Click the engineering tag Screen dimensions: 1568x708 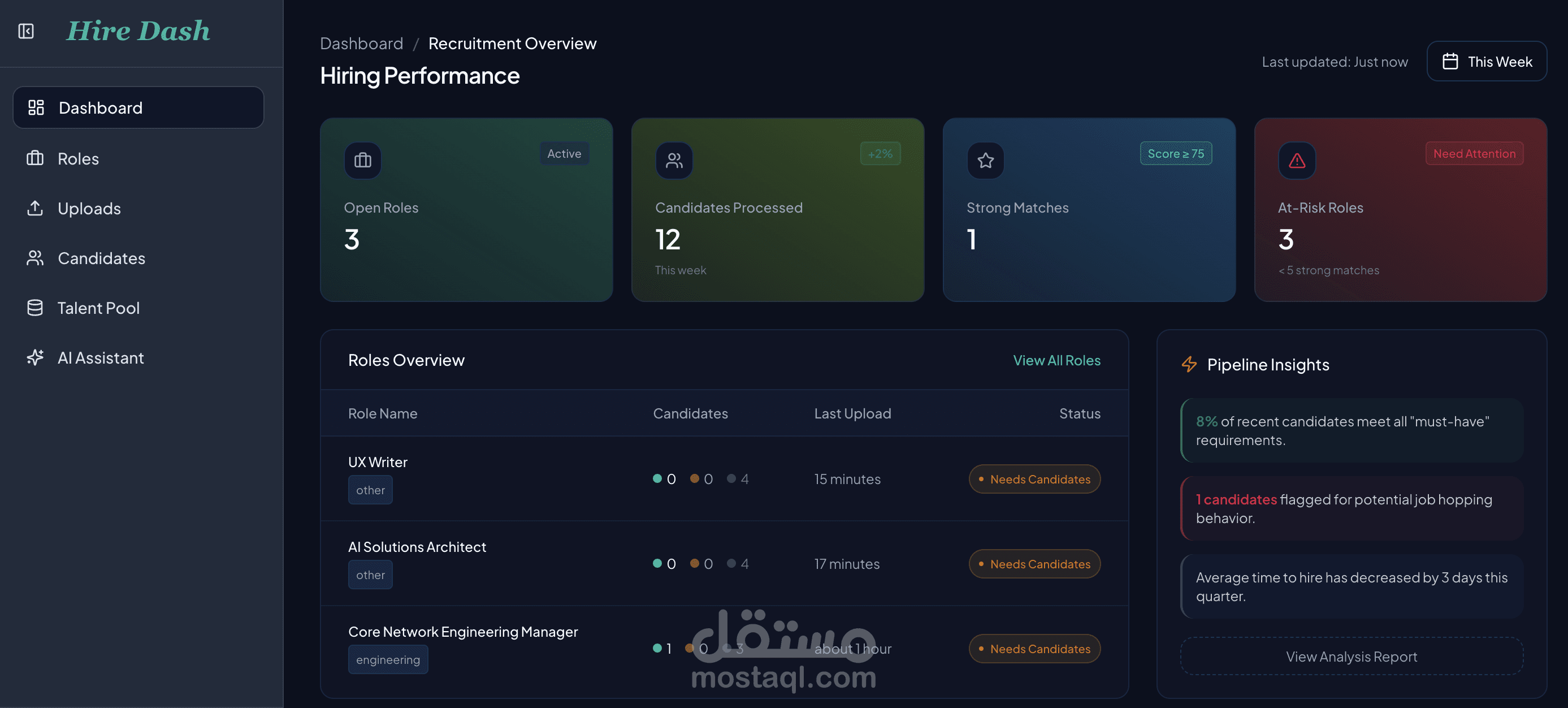388,659
